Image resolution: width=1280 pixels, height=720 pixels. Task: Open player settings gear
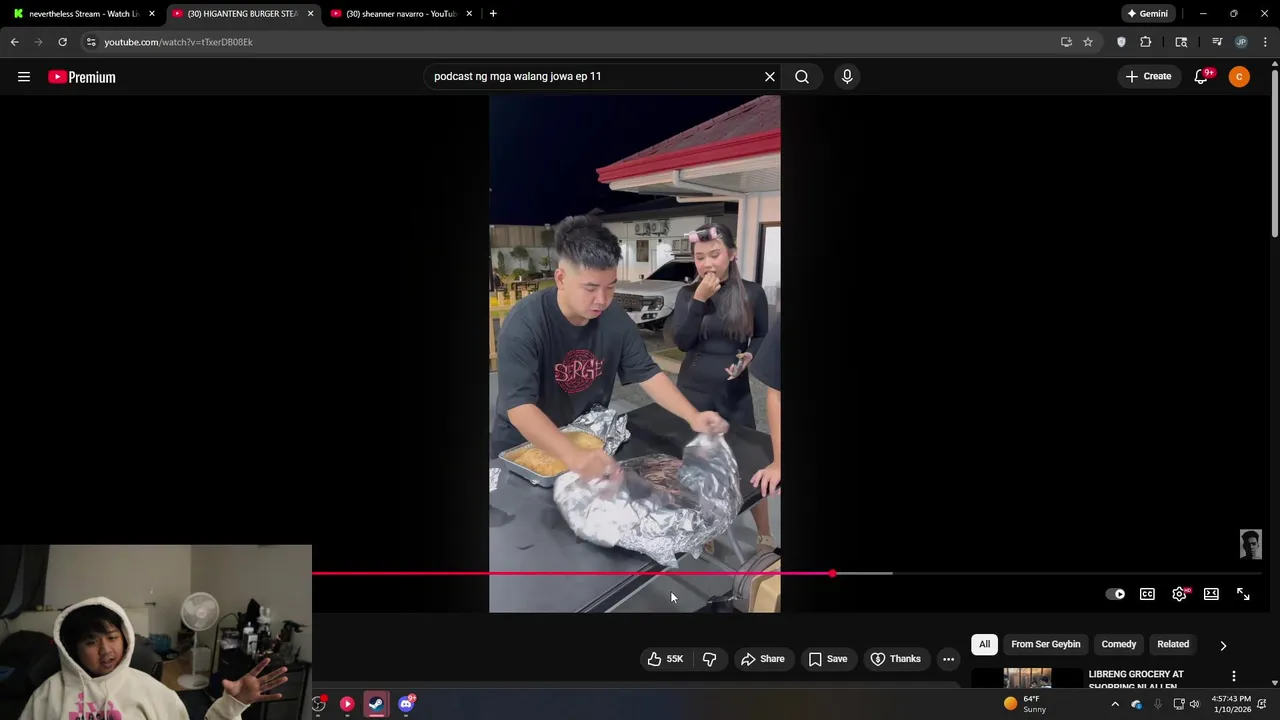(x=1180, y=594)
